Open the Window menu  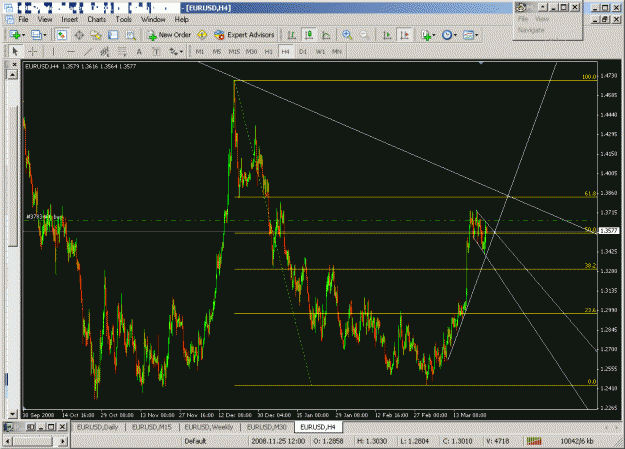tap(153, 19)
